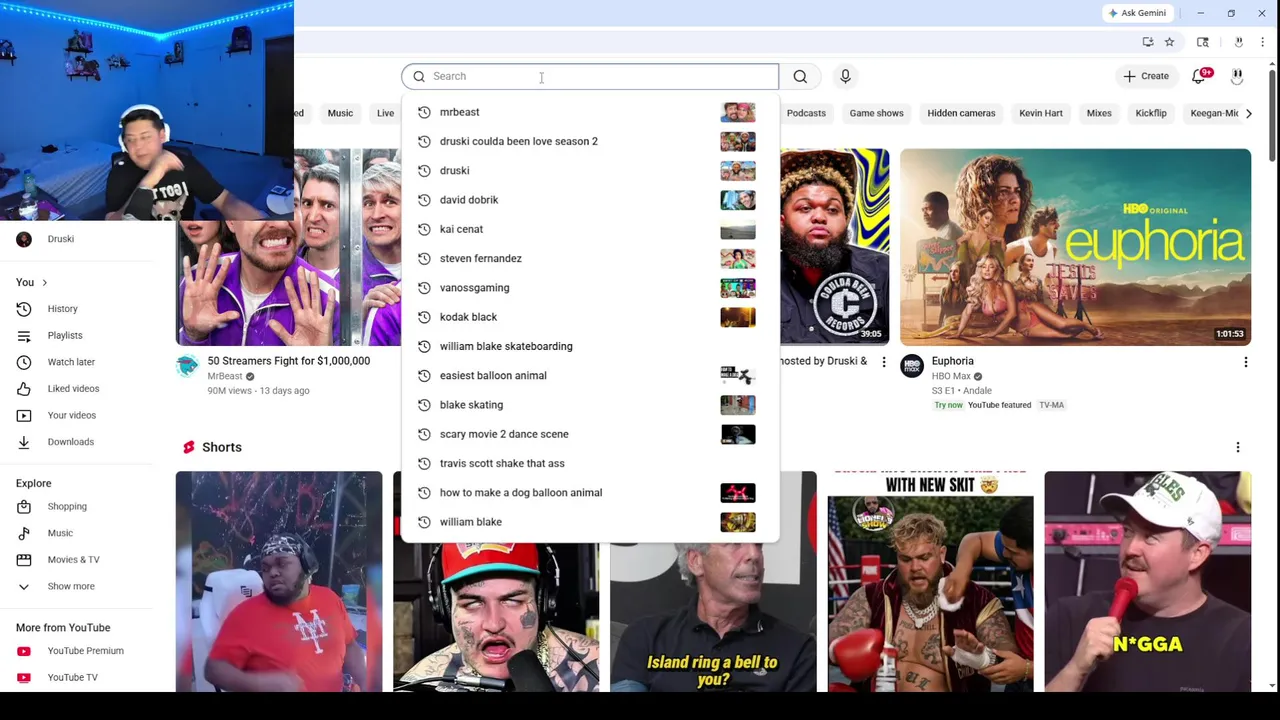
Task: Show more category chips with the arrow
Action: pyautogui.click(x=1248, y=113)
